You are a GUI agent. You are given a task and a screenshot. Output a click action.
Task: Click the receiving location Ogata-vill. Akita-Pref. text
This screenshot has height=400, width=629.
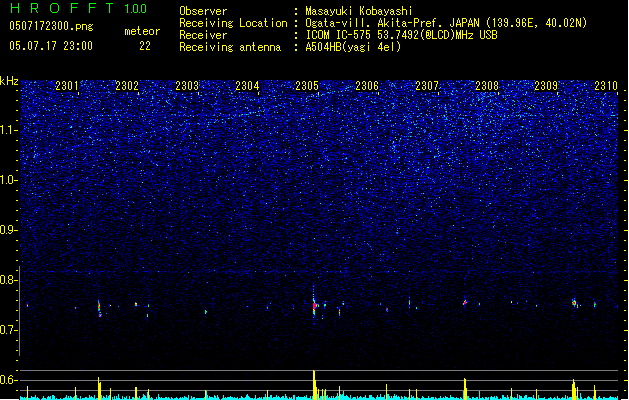pyautogui.click(x=446, y=23)
